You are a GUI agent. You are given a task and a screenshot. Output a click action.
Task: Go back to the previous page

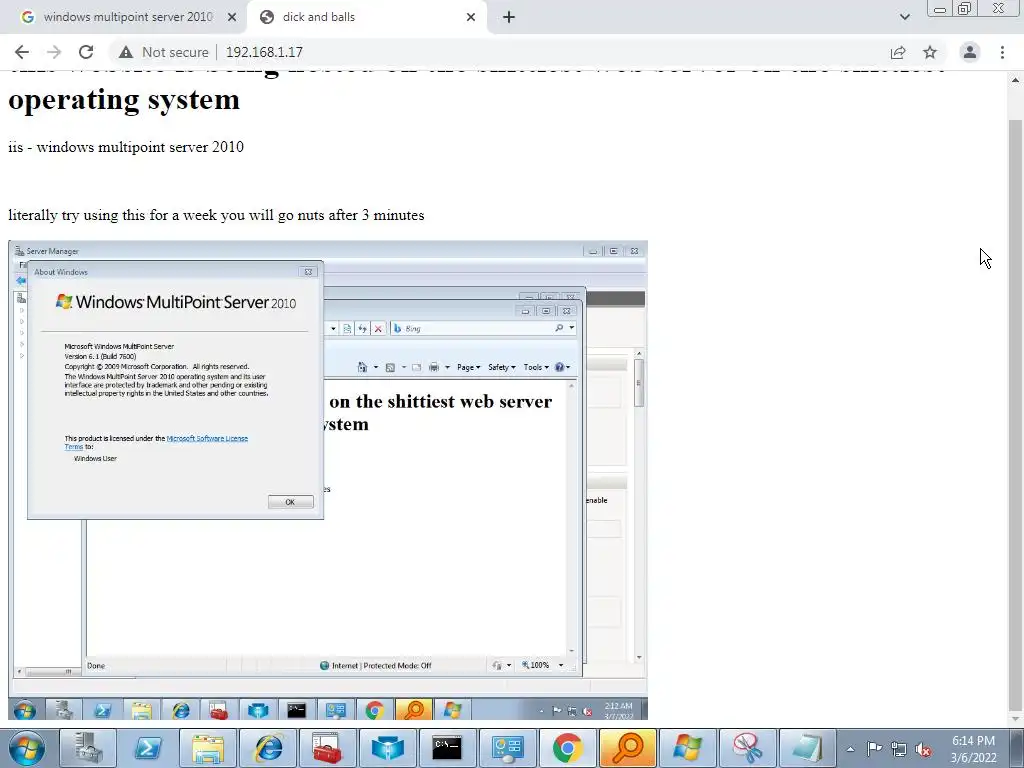(x=22, y=52)
